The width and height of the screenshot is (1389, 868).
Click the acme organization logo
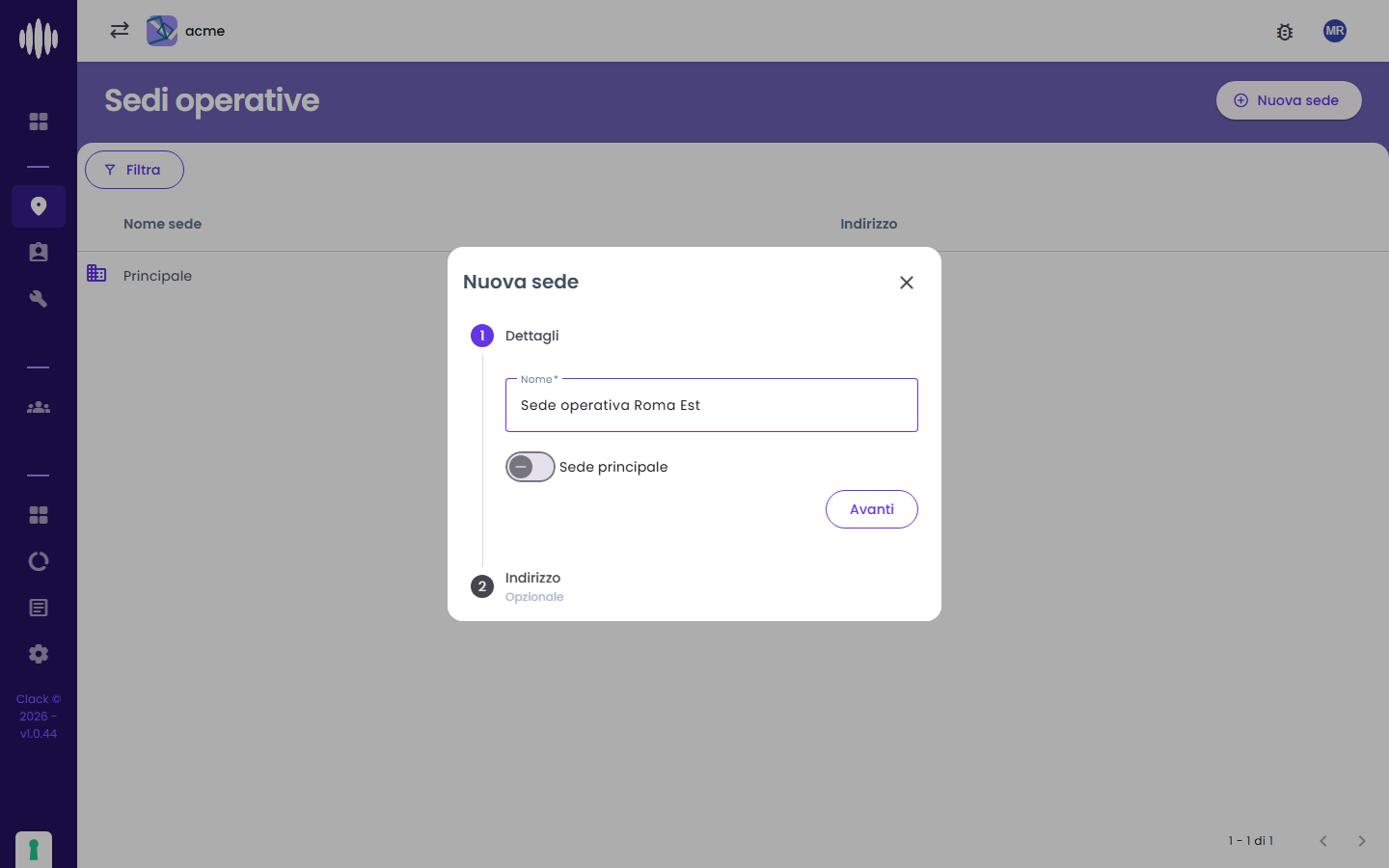tap(162, 31)
